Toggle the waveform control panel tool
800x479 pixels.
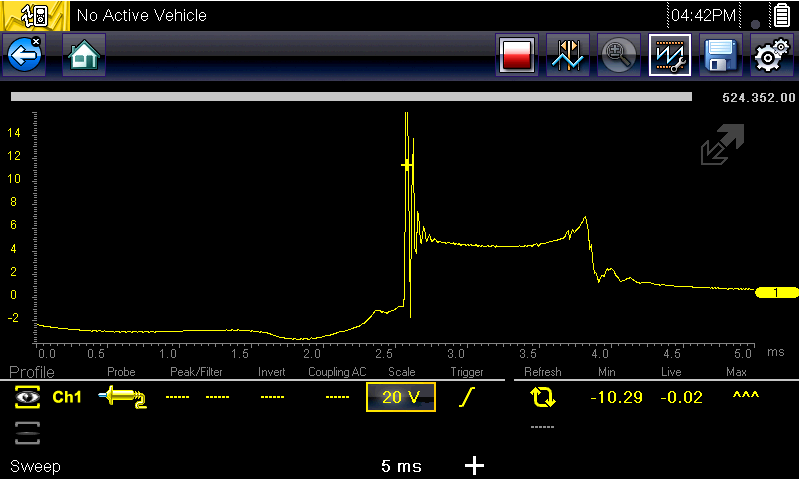point(669,55)
